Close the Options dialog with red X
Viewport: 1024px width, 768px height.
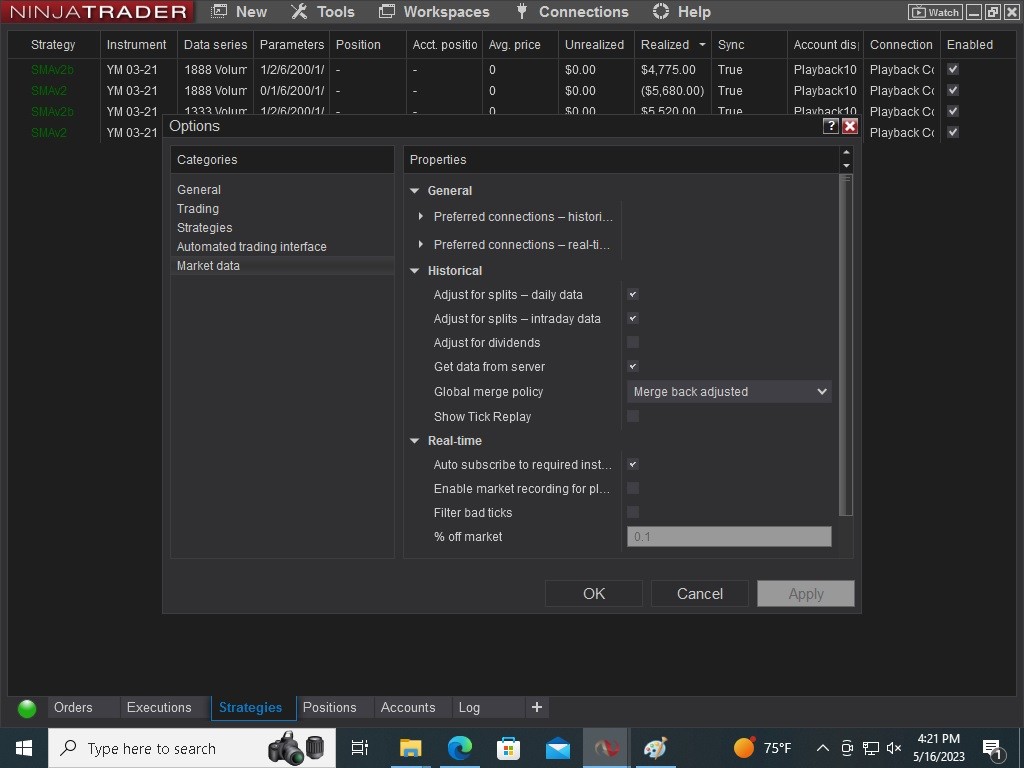pyautogui.click(x=850, y=126)
